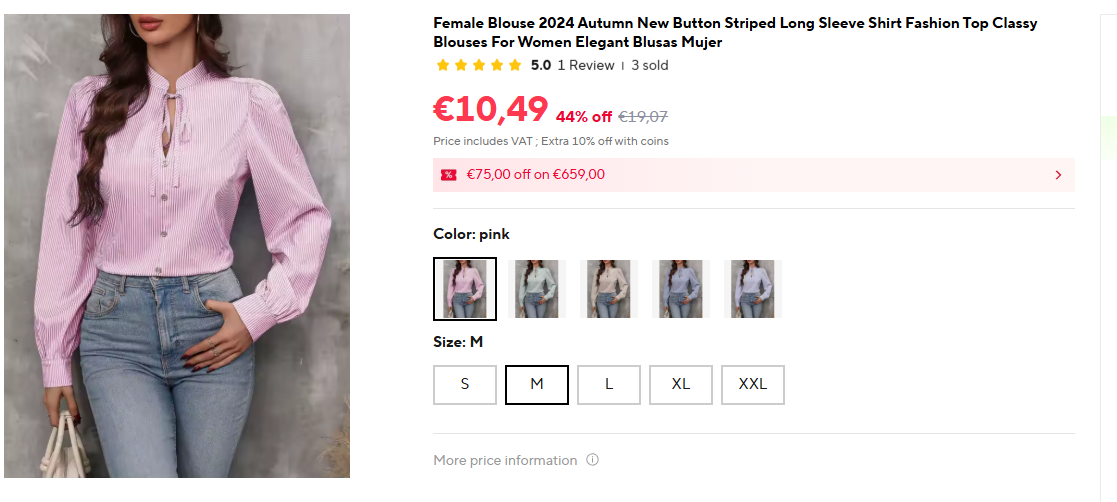
Task: Click the €75,00 off on €659,00 offer
Action: click(536, 175)
